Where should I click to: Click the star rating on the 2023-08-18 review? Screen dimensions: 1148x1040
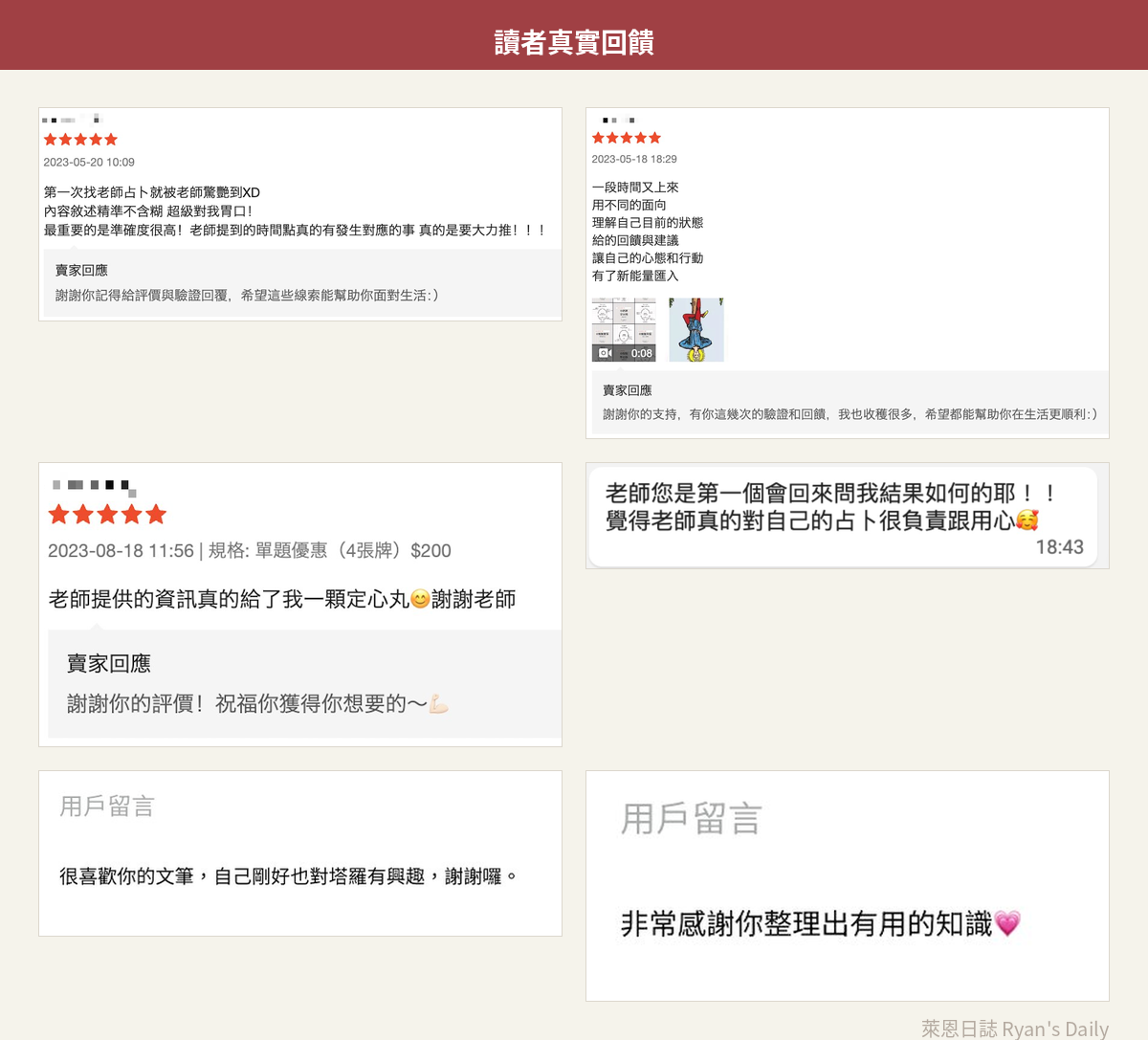click(107, 515)
